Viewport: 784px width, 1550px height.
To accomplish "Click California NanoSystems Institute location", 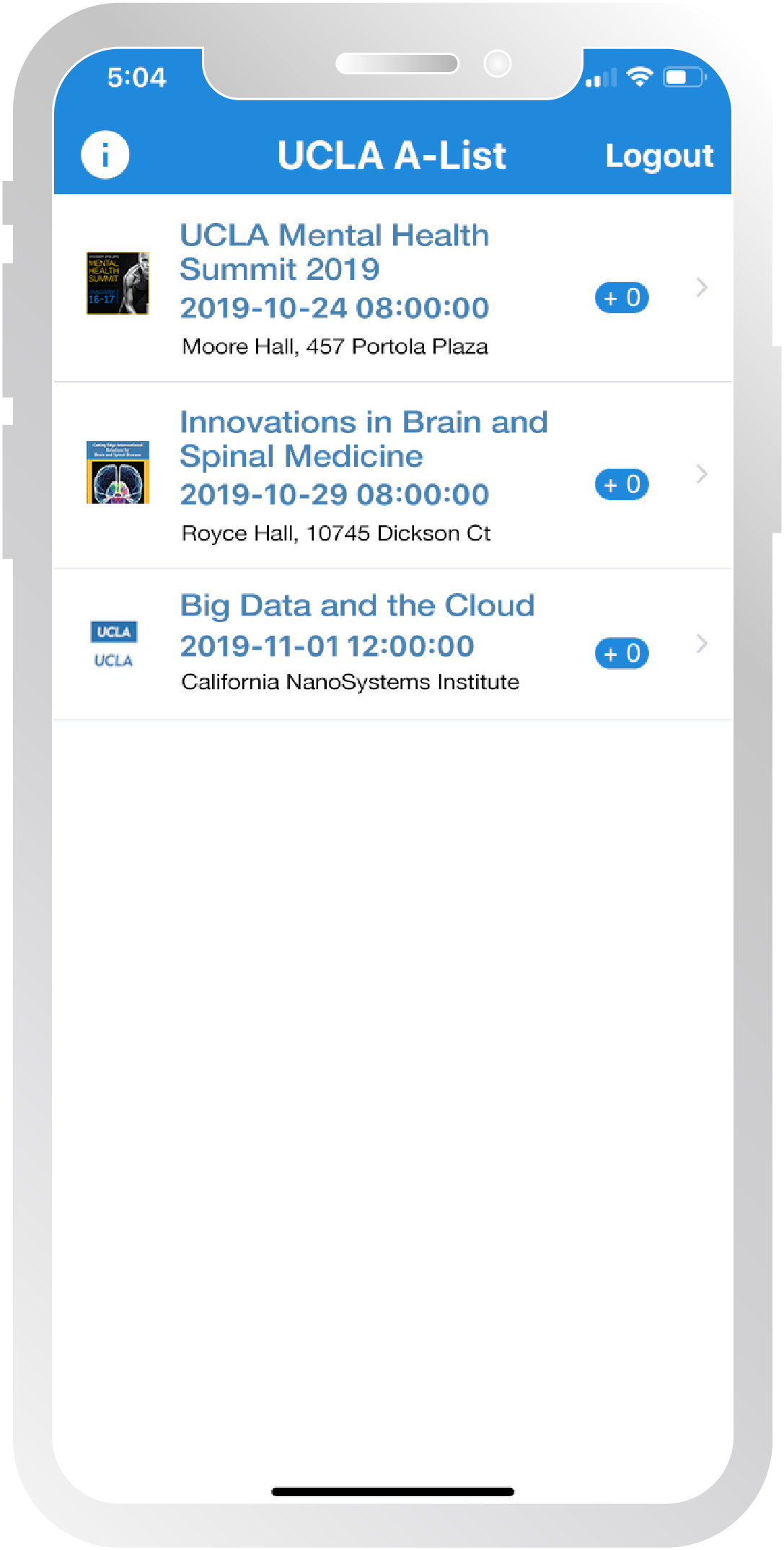I will (x=350, y=682).
